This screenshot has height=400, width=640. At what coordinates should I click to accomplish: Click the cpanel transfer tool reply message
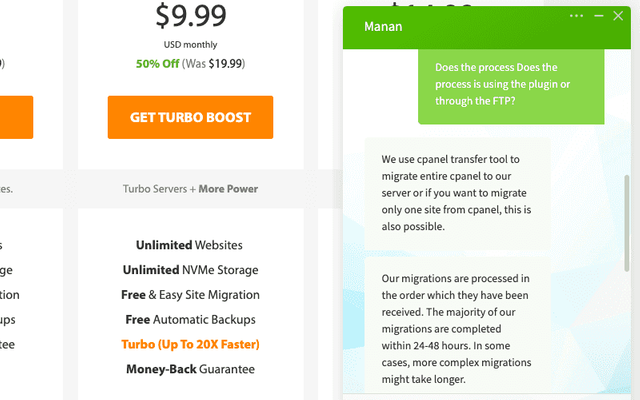pyautogui.click(x=457, y=193)
